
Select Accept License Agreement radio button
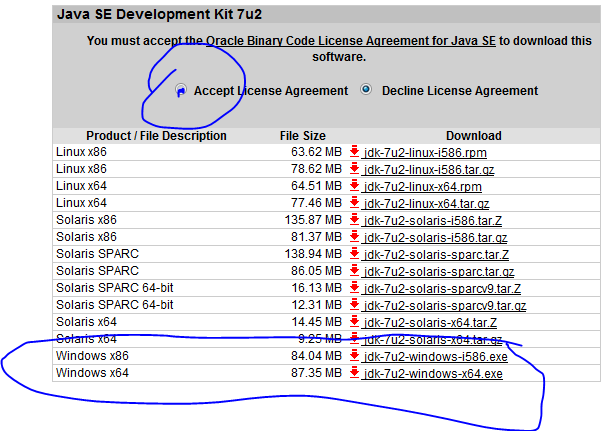(180, 91)
